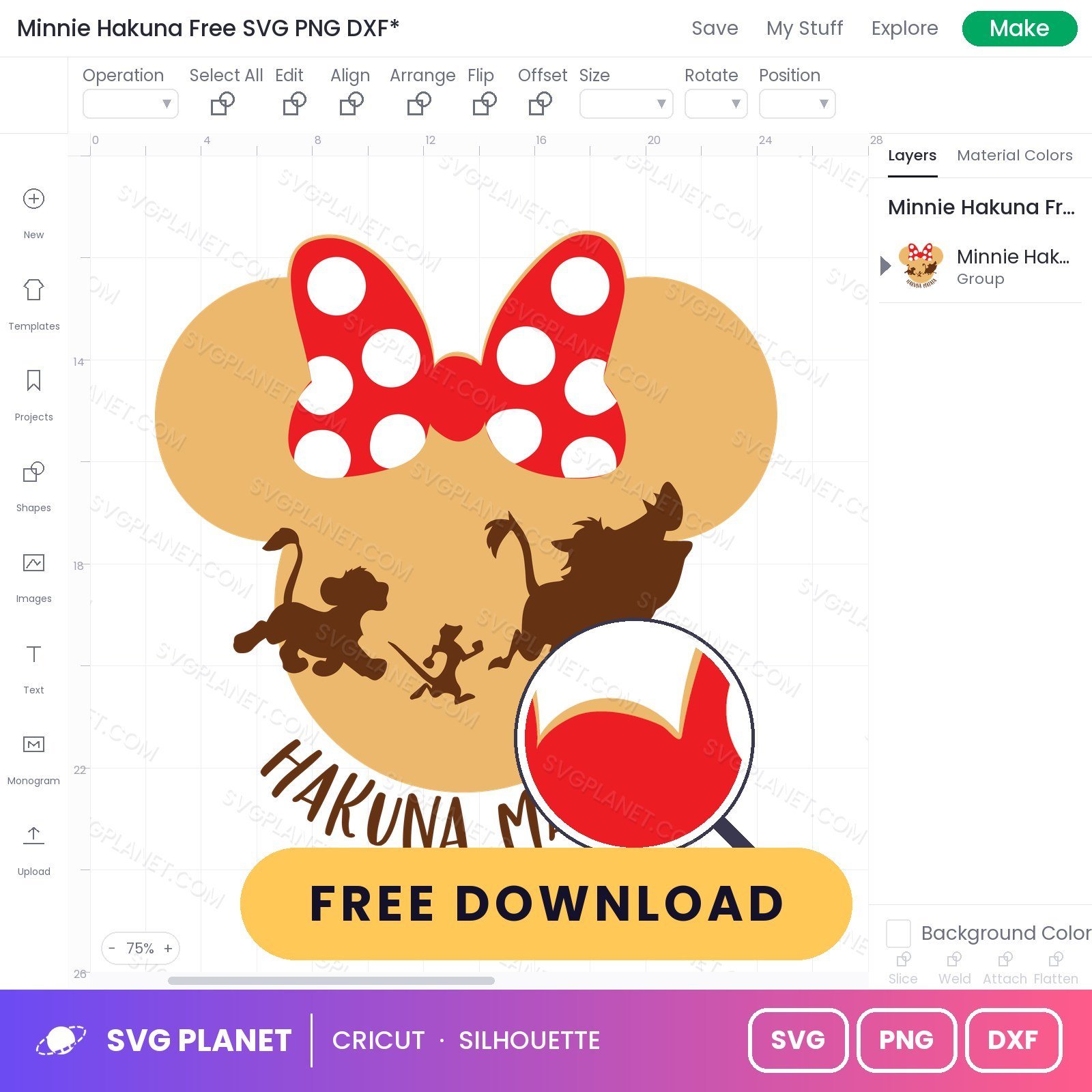Screen dimensions: 1092x1092
Task: Click the Minnie Hakuna Fr... panel heading
Action: pos(981,207)
